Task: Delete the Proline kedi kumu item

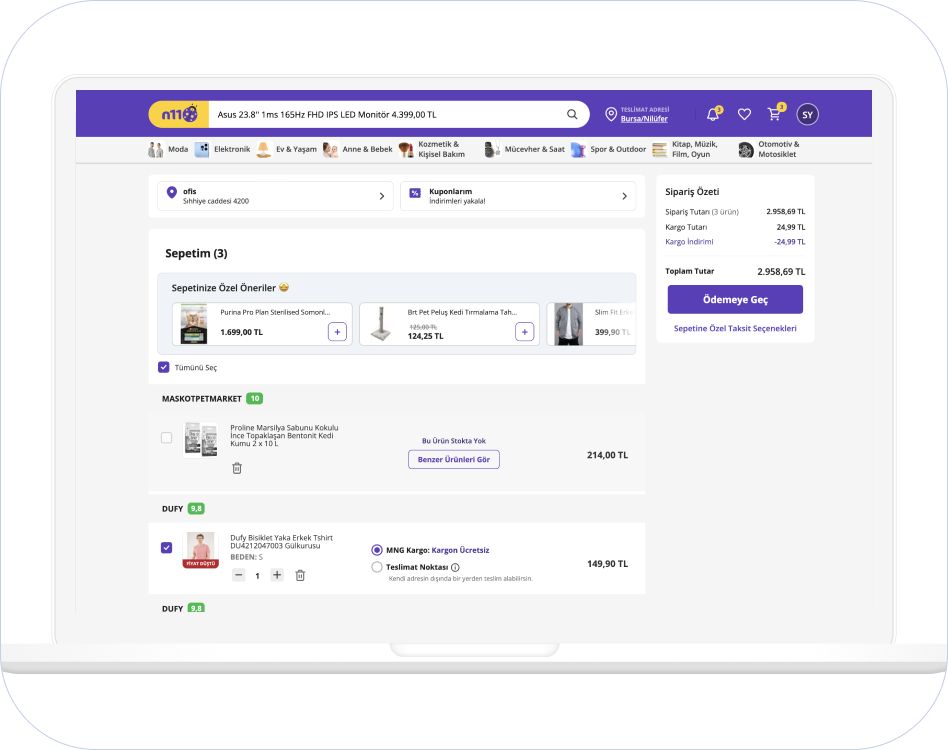Action: (x=237, y=468)
